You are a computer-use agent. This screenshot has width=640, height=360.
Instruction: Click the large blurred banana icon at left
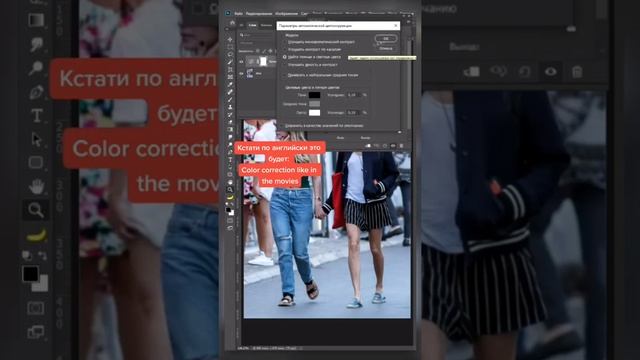(36, 235)
